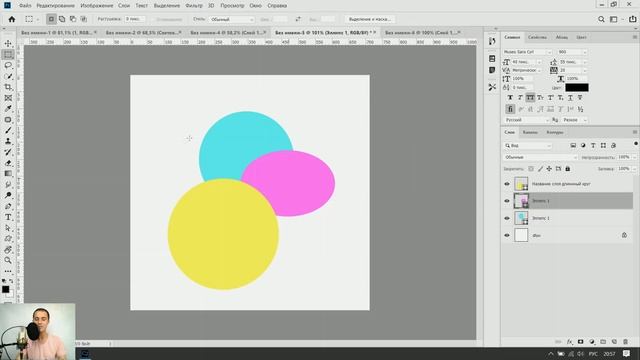640x360 pixels.
Task: Select the Brush tool
Action: 8,130
